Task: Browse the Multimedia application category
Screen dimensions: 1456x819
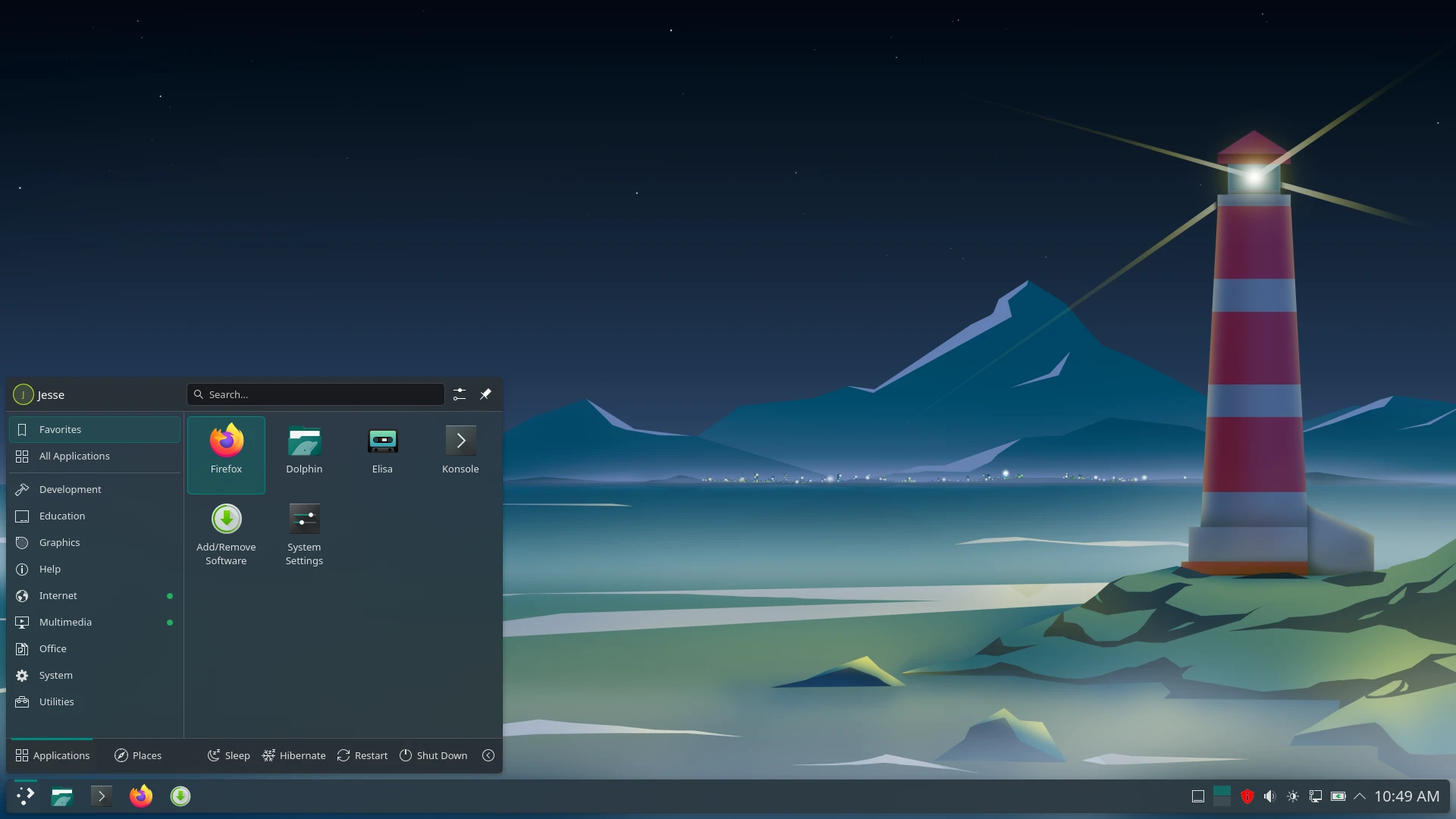Action: pos(64,622)
